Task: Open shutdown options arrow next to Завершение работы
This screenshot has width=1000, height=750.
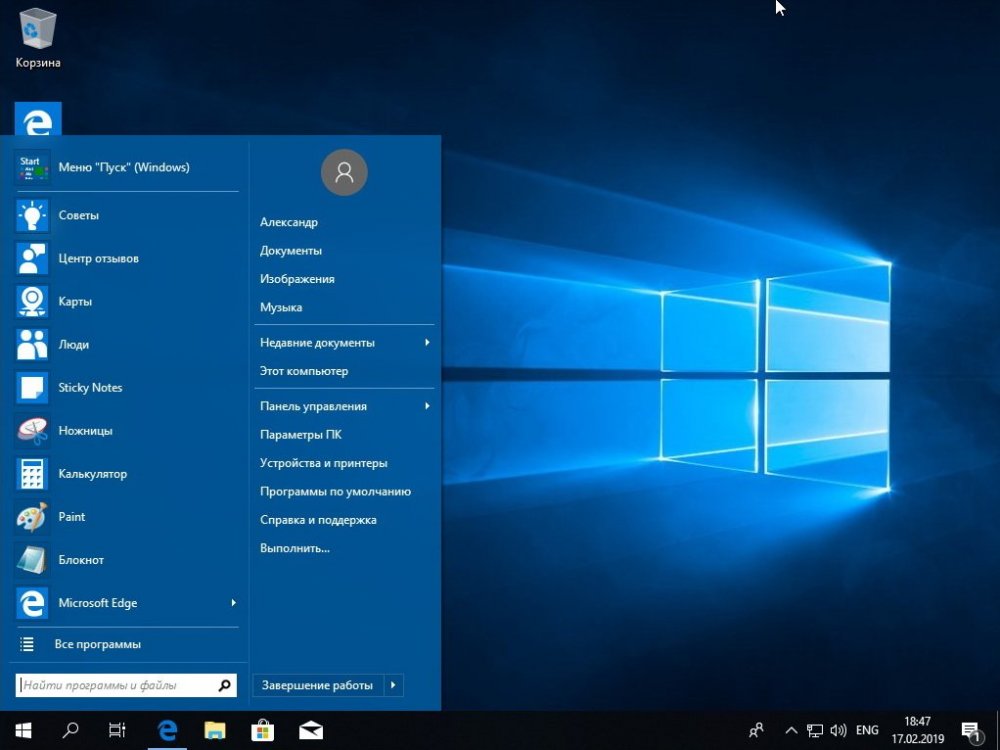Action: pyautogui.click(x=393, y=686)
